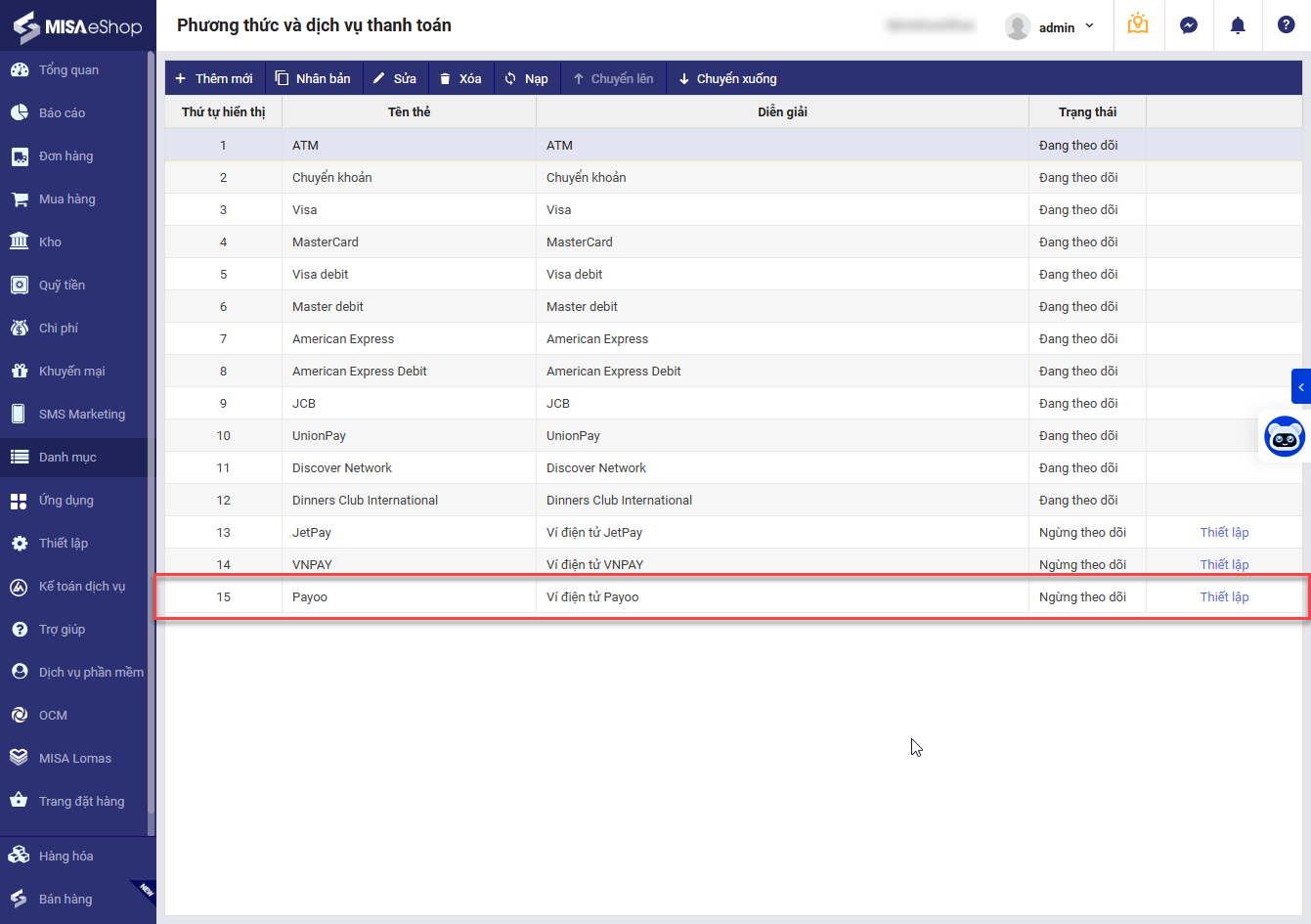Image resolution: width=1311 pixels, height=924 pixels.
Task: Open the Ứng dụng apps grid icon
Action: [x=20, y=501]
